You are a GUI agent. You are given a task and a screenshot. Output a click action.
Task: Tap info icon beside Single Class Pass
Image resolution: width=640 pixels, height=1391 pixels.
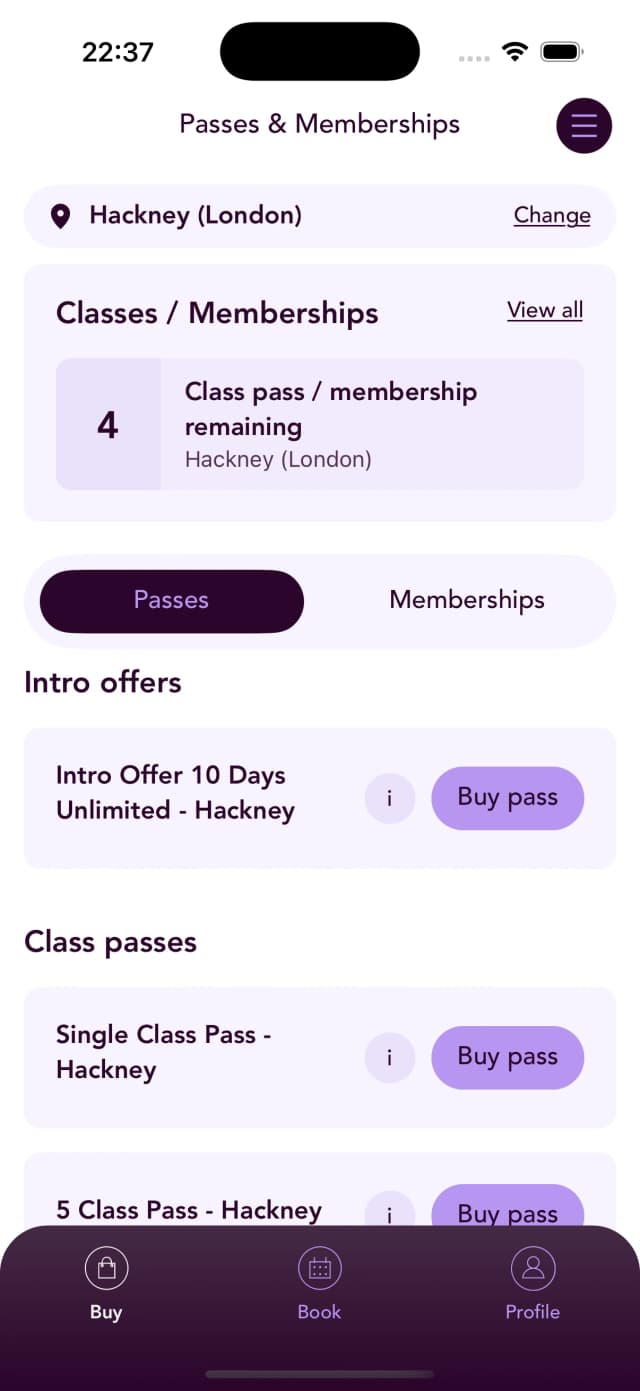pyautogui.click(x=389, y=1057)
